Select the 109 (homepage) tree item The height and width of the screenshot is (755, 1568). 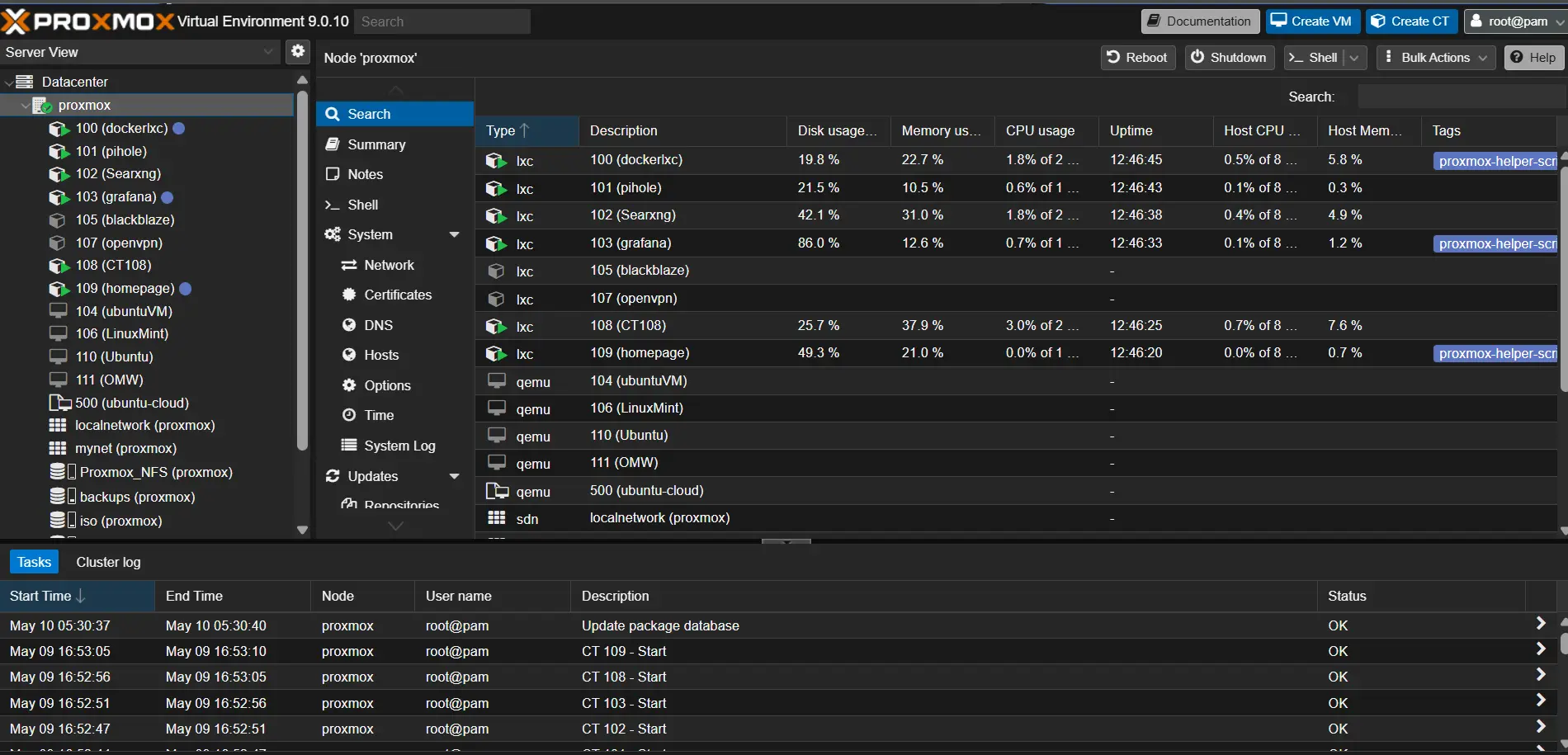(125, 289)
